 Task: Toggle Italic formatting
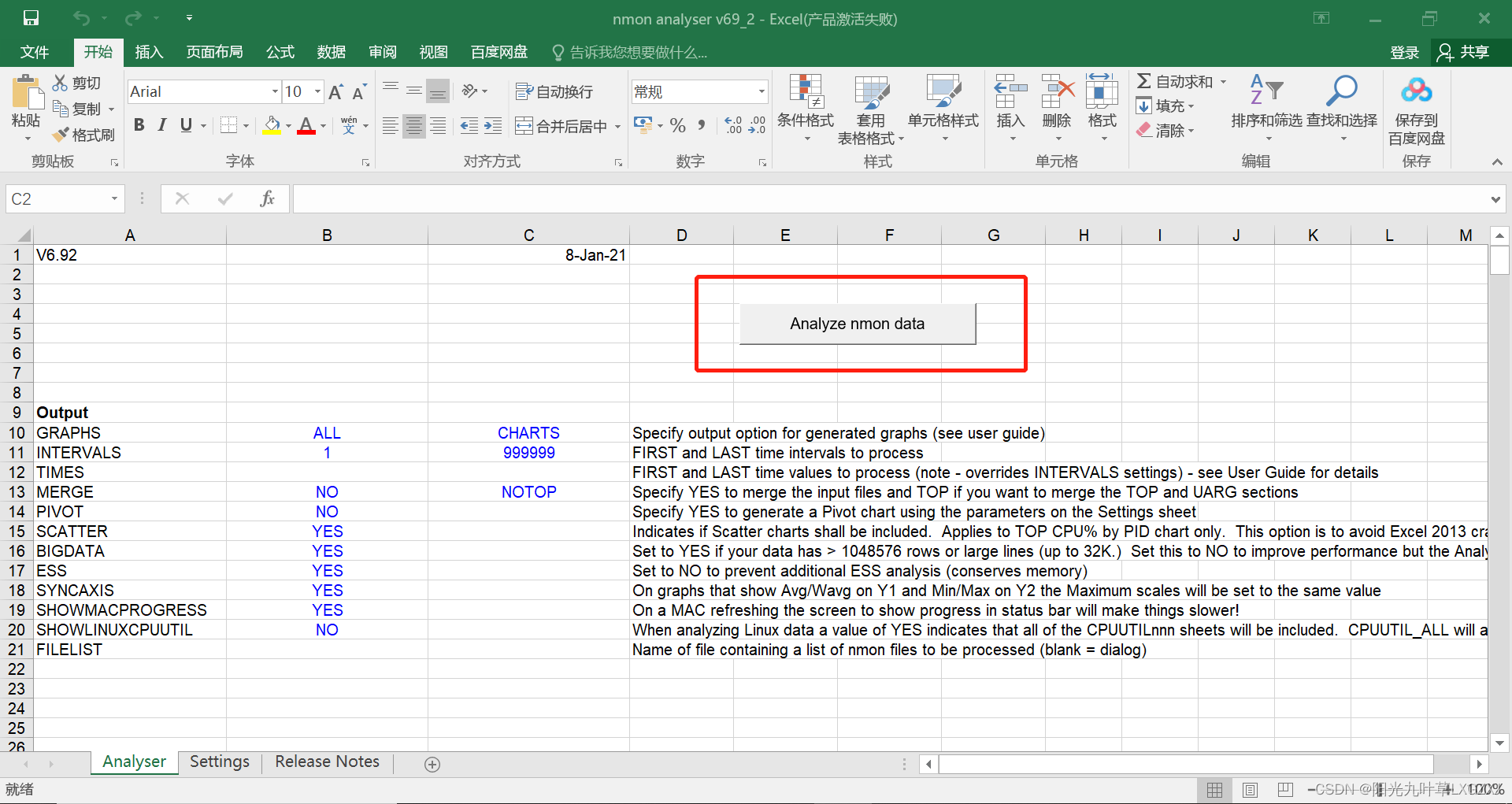(162, 125)
